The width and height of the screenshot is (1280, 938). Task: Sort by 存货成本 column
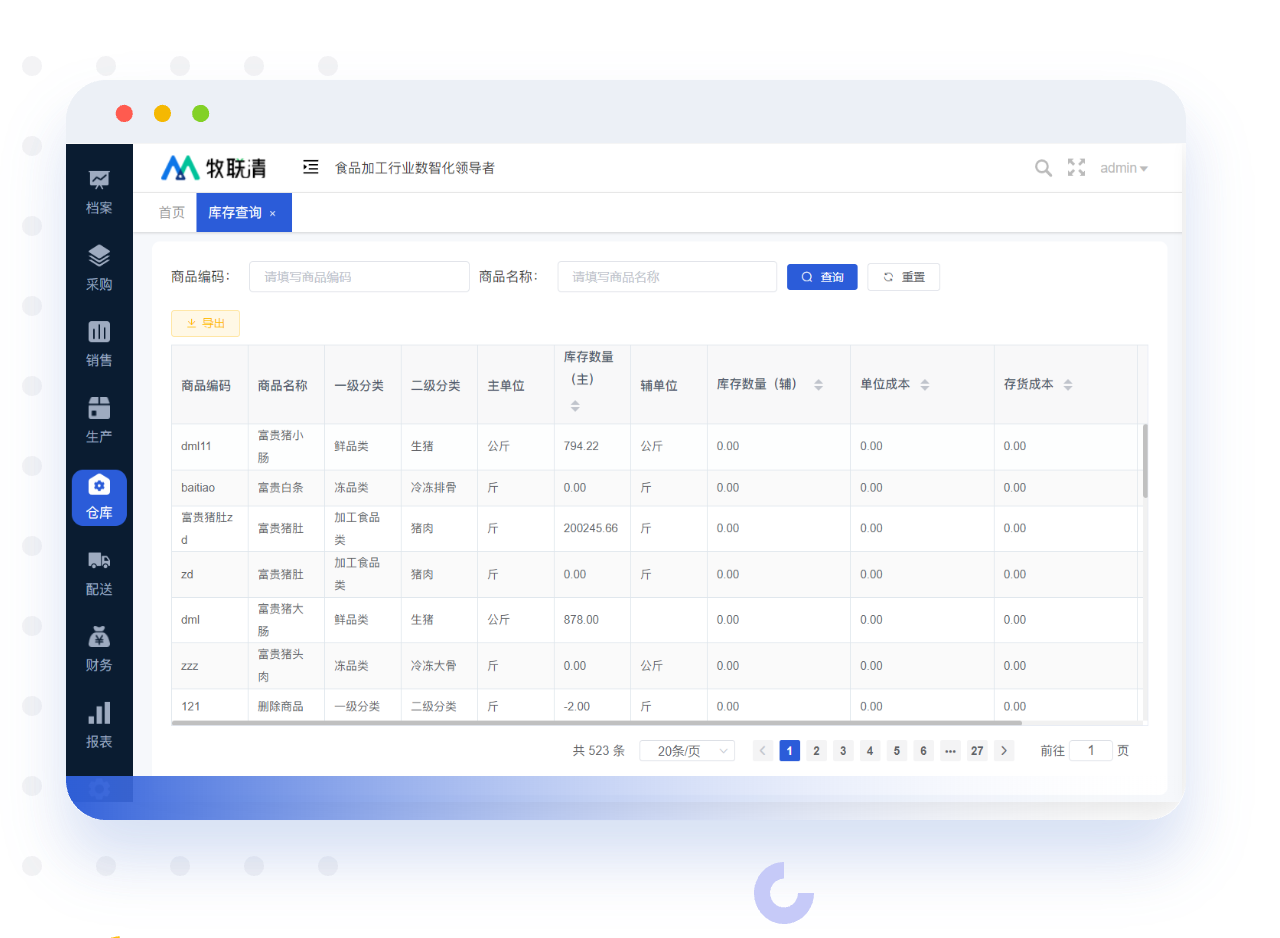(1068, 385)
